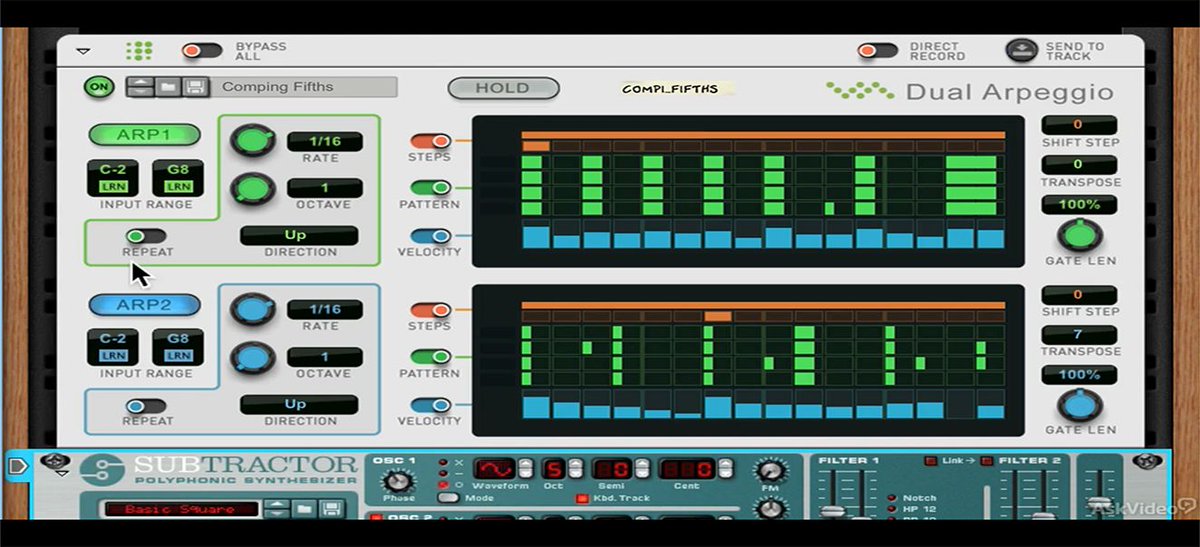Click the Comping Fifths patch name field
The image size is (1200, 547).
point(304,87)
